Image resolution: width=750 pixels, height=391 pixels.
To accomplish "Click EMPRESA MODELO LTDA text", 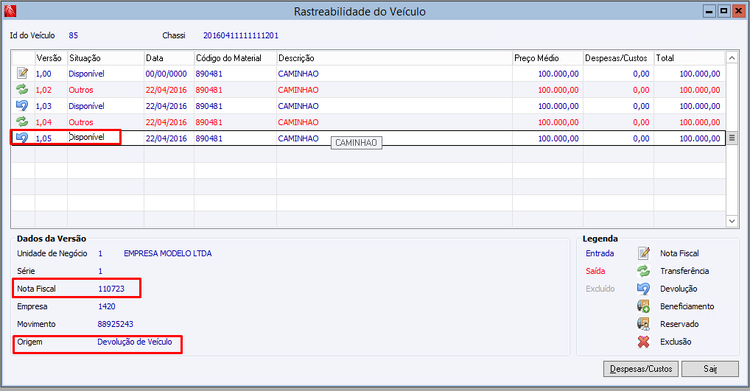I will click(x=167, y=253).
